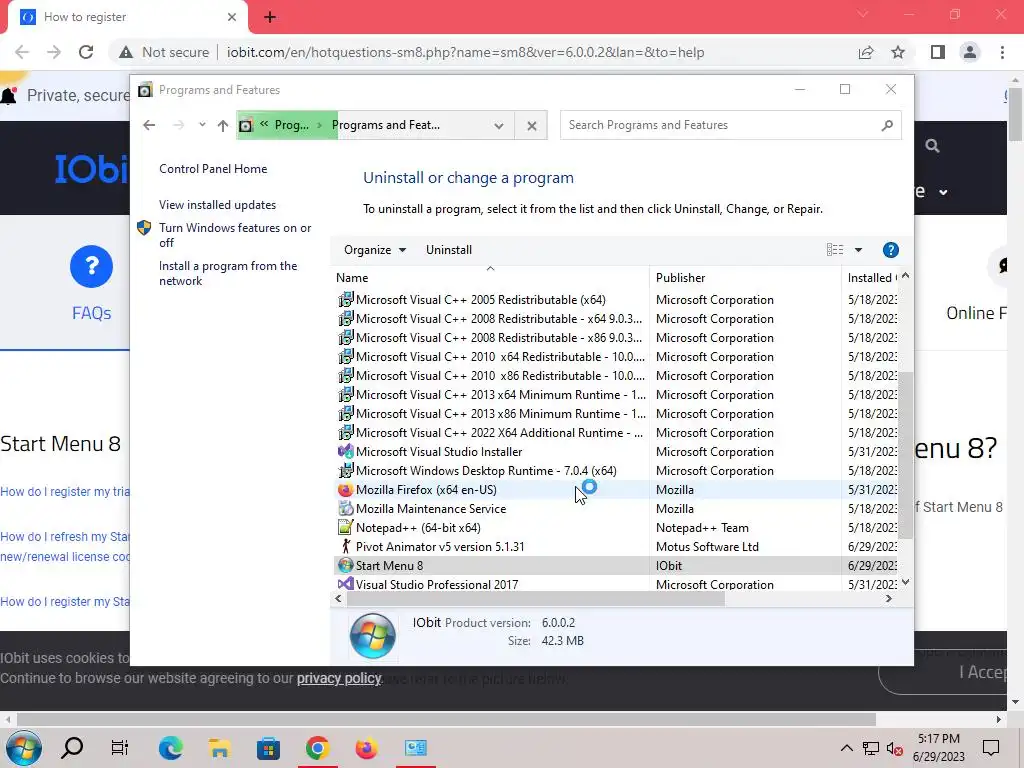Click the change view icon

tap(835, 249)
